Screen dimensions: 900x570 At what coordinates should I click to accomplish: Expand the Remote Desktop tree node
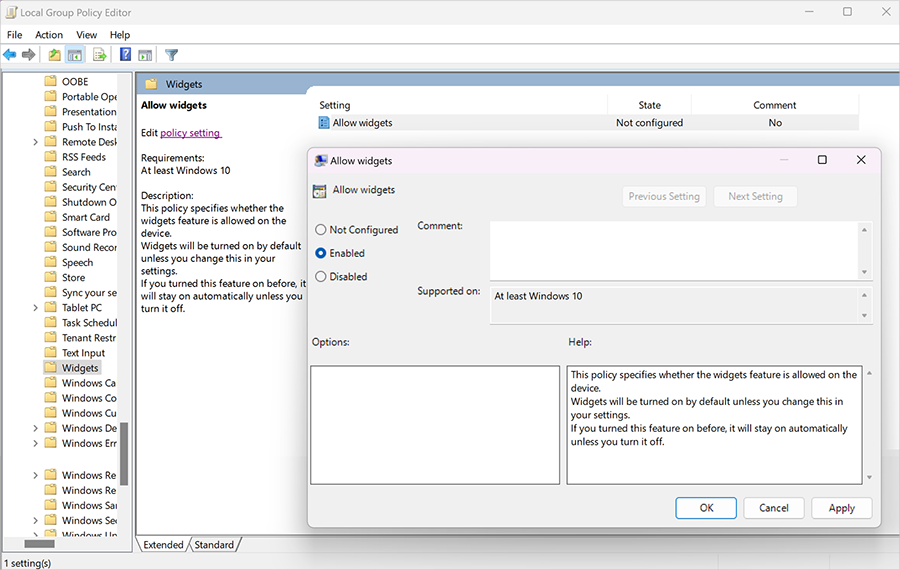pyautogui.click(x=36, y=142)
